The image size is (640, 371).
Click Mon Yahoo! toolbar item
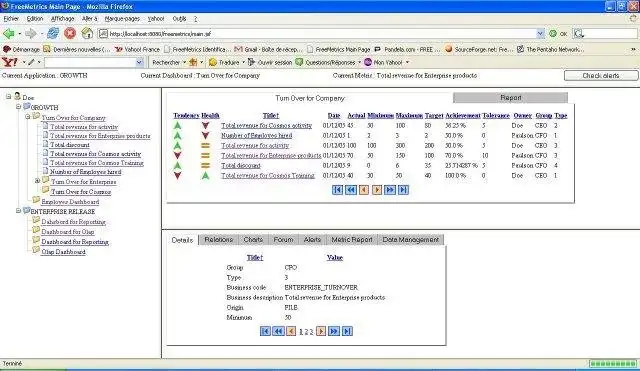click(x=384, y=62)
